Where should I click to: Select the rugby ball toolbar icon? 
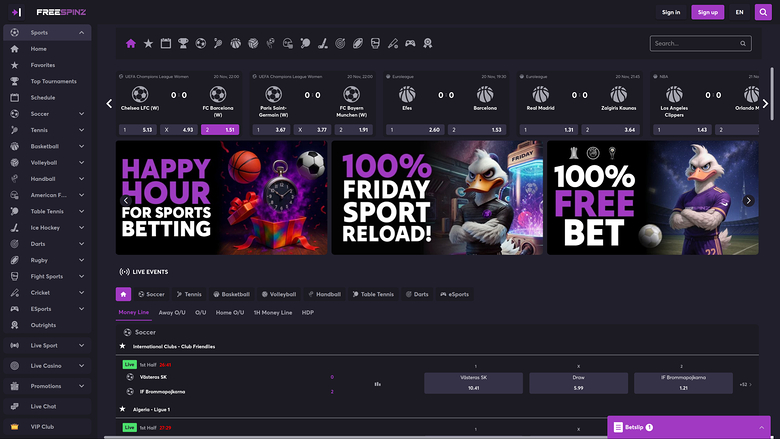[x=358, y=44]
